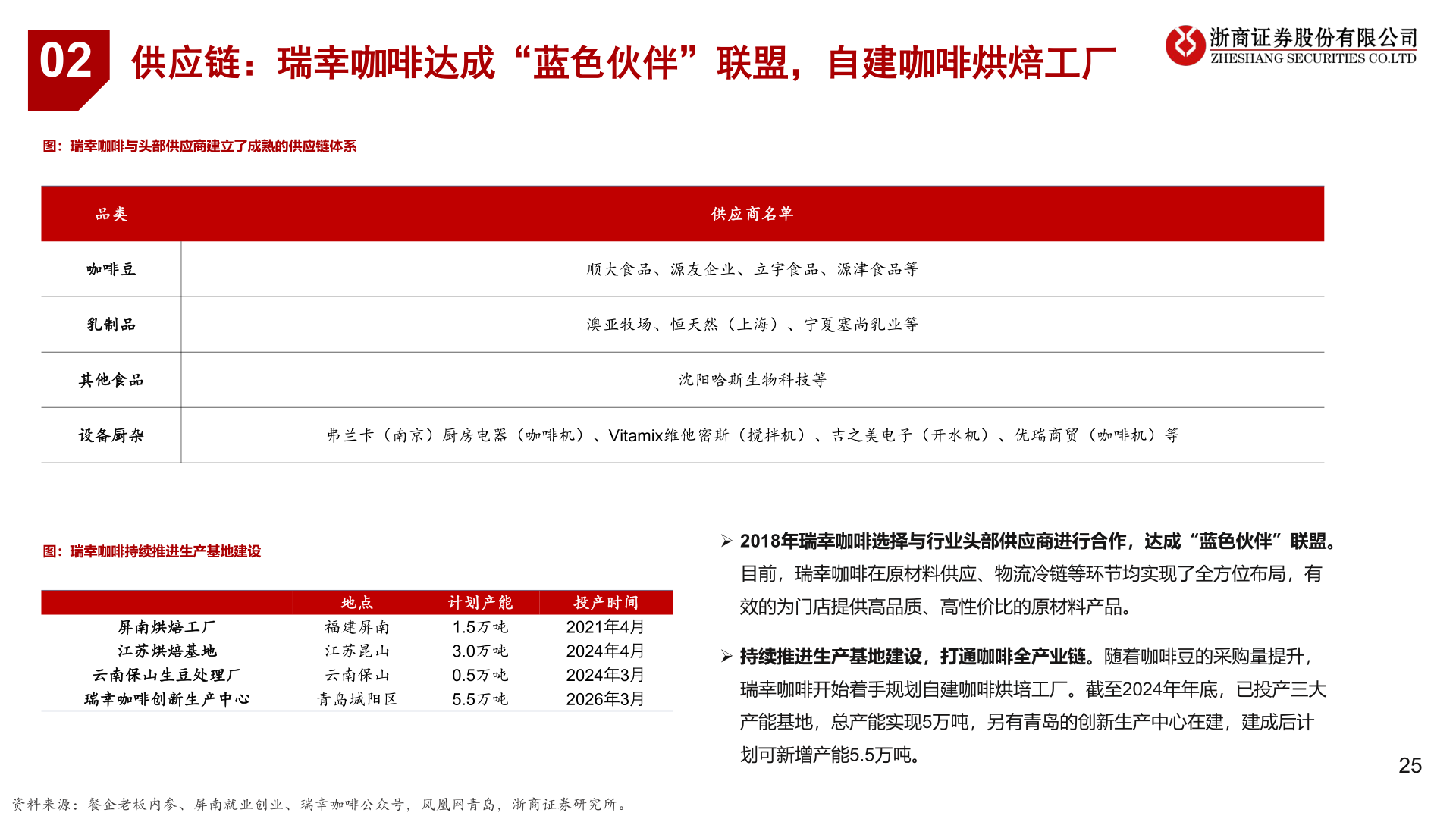Viewport: 1456px width, 819px height.
Task: Click the supplier list starting "弗兰卡（南京）厨房电器"
Action: 752,435
